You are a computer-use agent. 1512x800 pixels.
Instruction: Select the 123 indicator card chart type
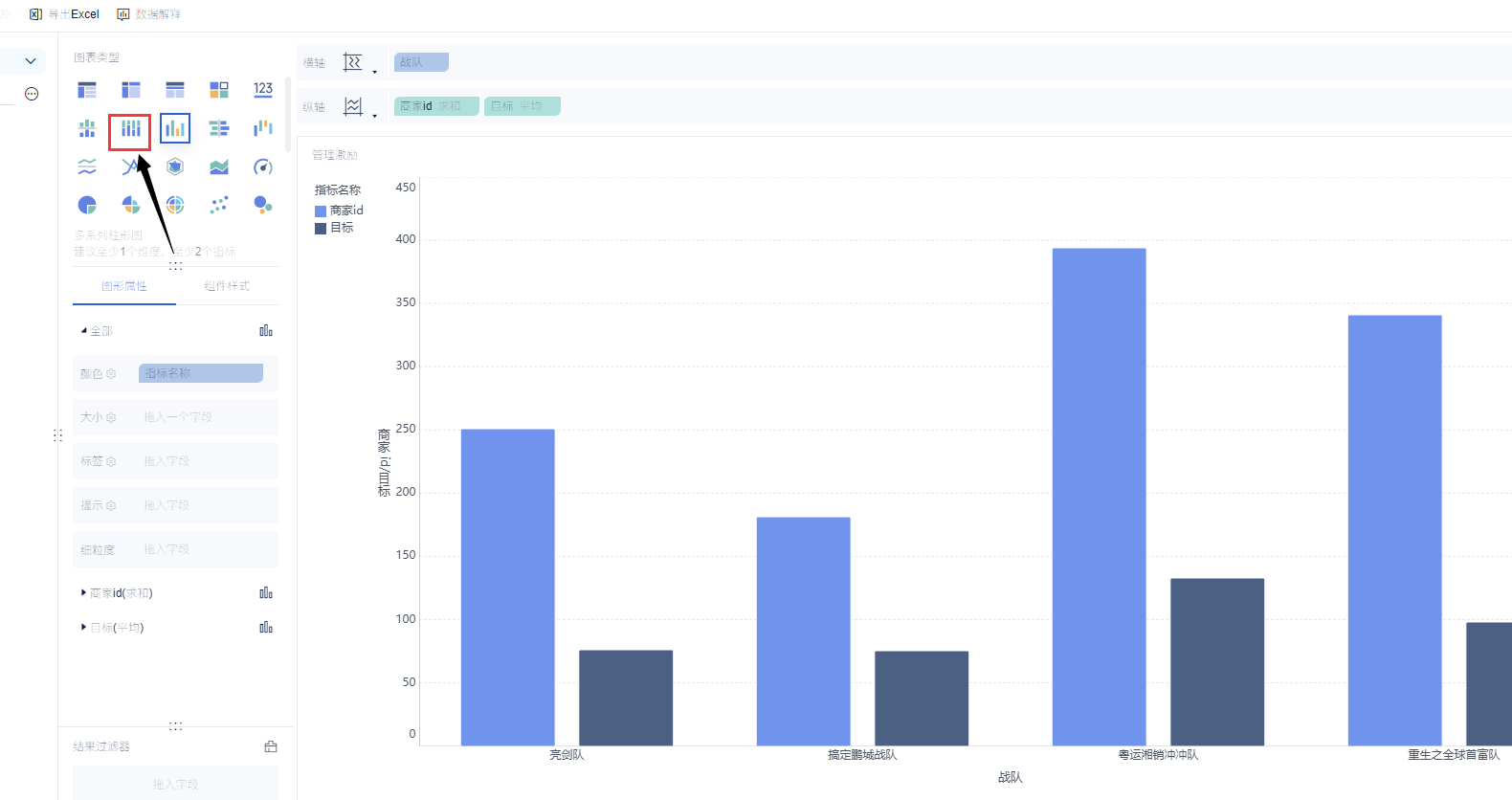click(263, 89)
